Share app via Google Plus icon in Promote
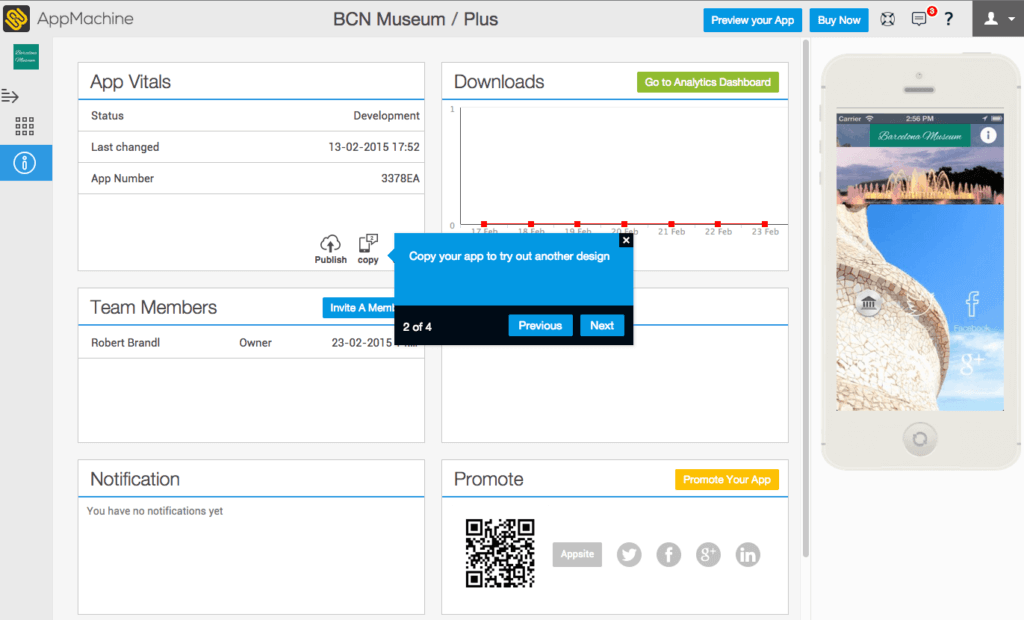 [x=708, y=554]
